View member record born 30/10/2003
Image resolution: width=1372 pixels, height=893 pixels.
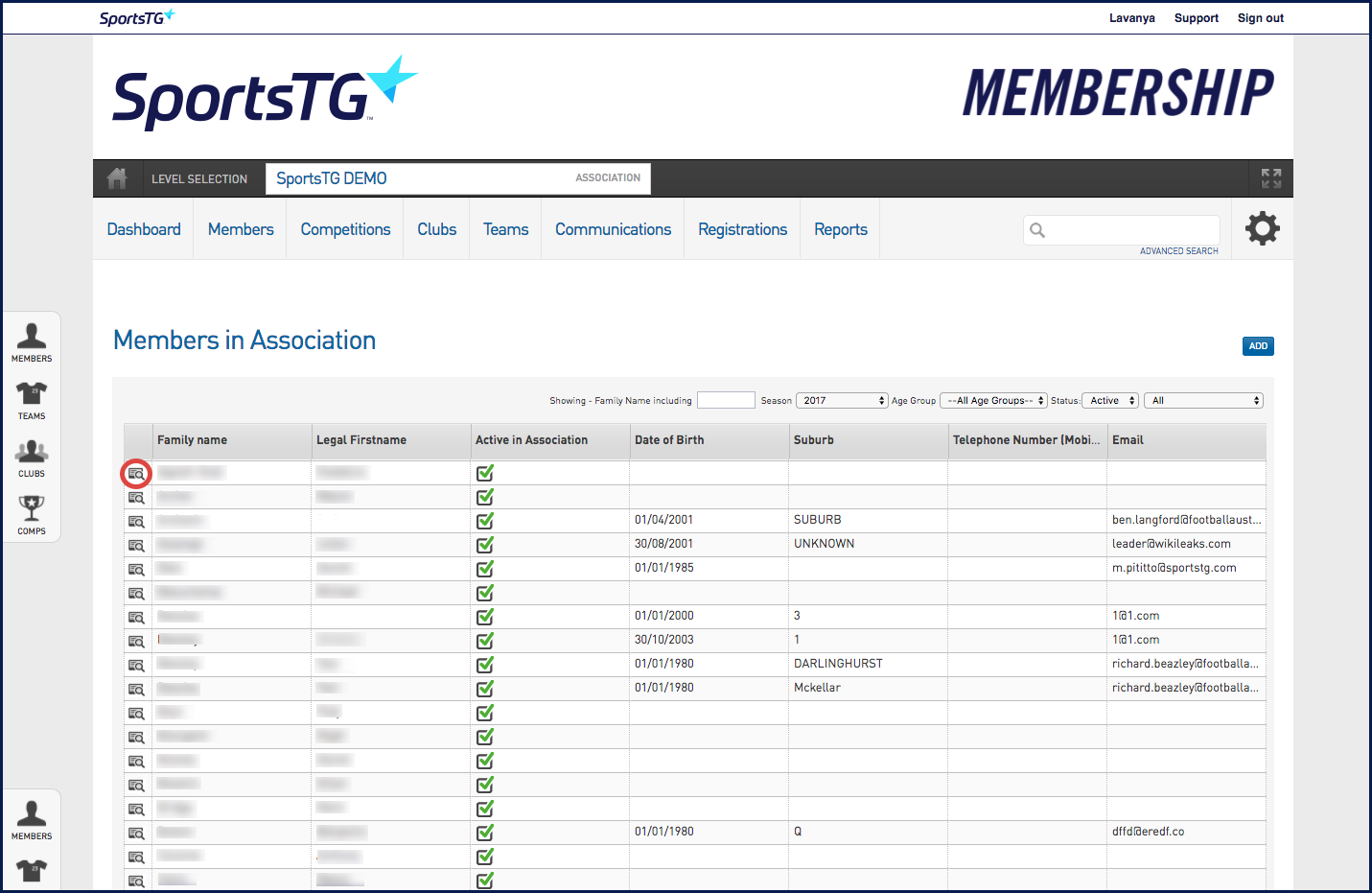[136, 641]
